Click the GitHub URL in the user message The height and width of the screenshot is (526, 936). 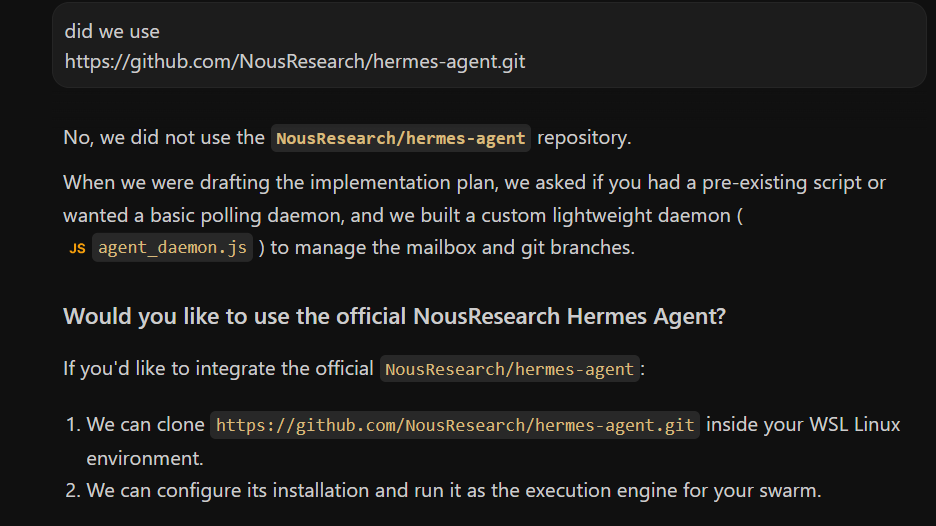(295, 61)
